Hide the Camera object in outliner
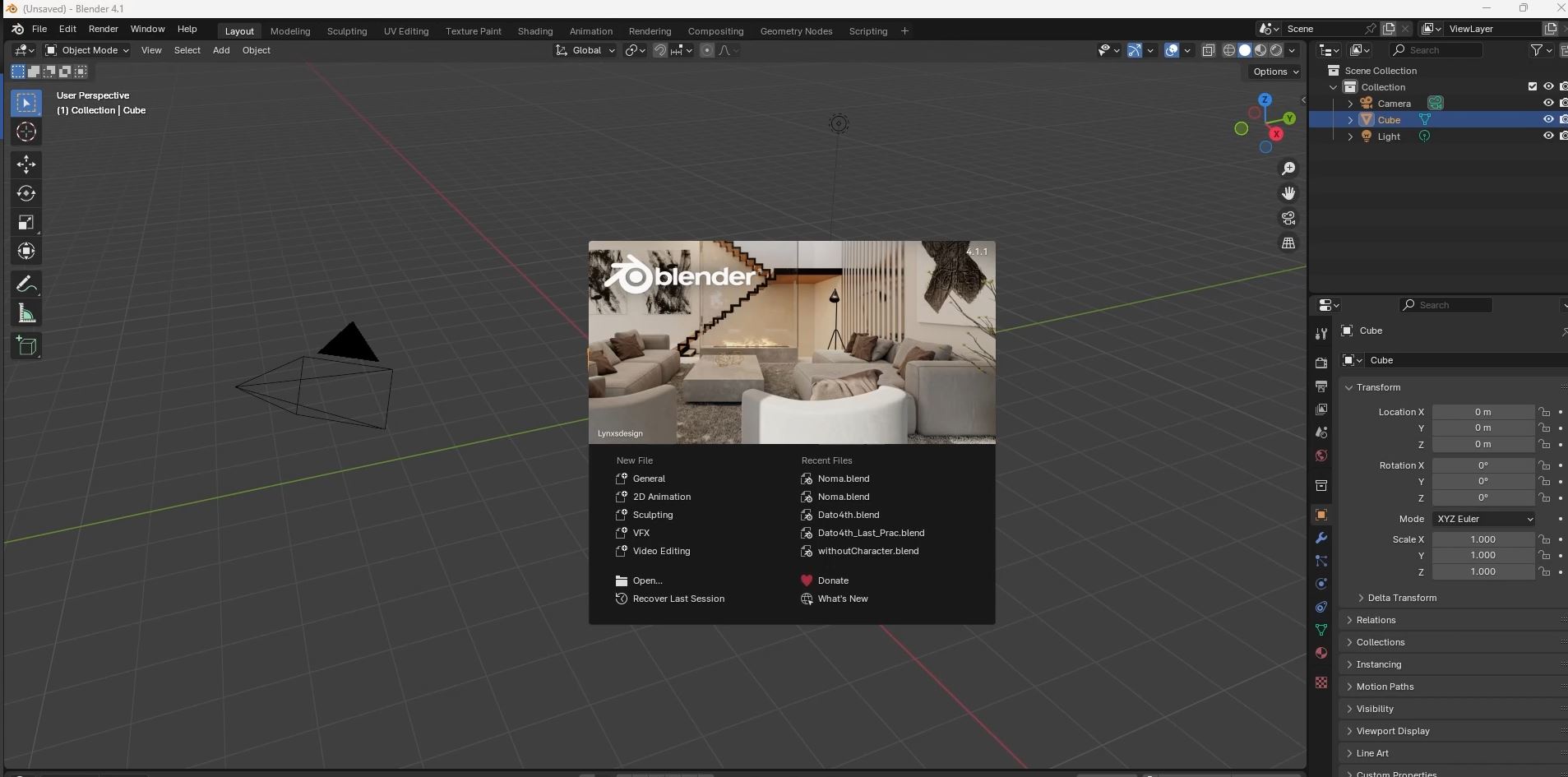 pyautogui.click(x=1547, y=104)
